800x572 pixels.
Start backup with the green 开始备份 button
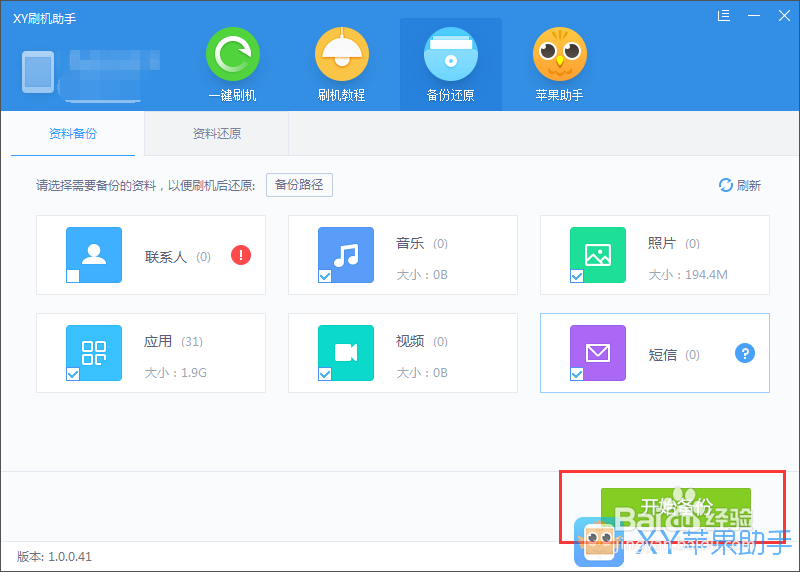pos(676,507)
